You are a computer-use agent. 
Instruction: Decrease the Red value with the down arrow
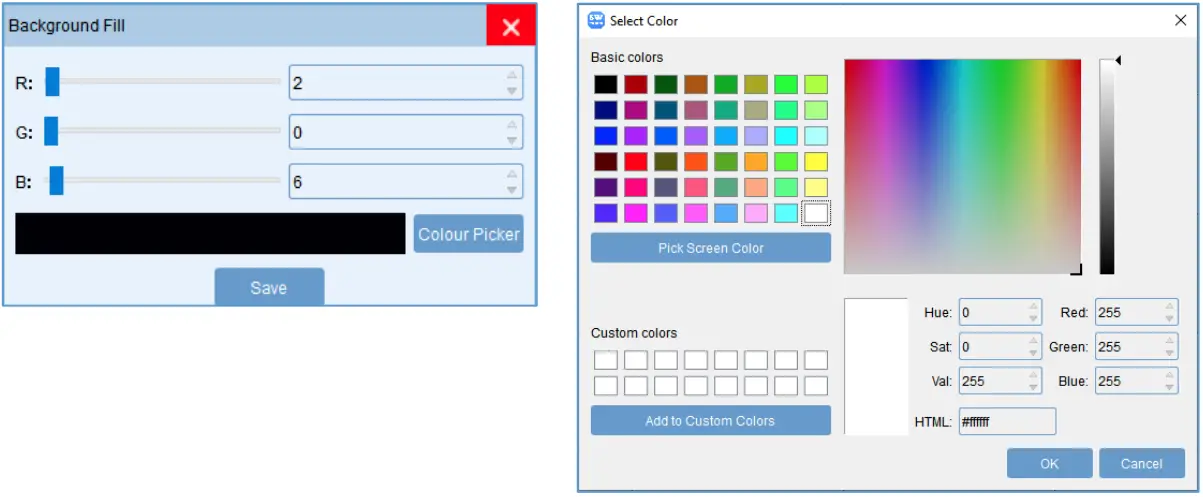1170,319
